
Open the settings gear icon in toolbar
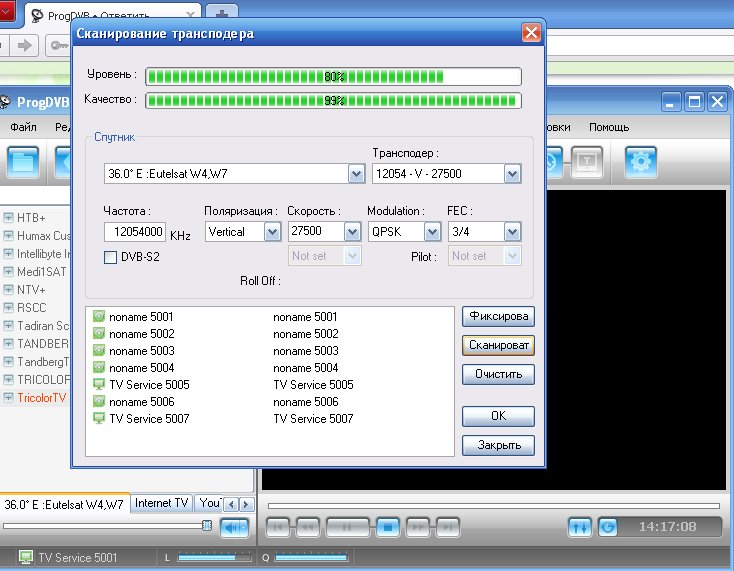[x=640, y=161]
